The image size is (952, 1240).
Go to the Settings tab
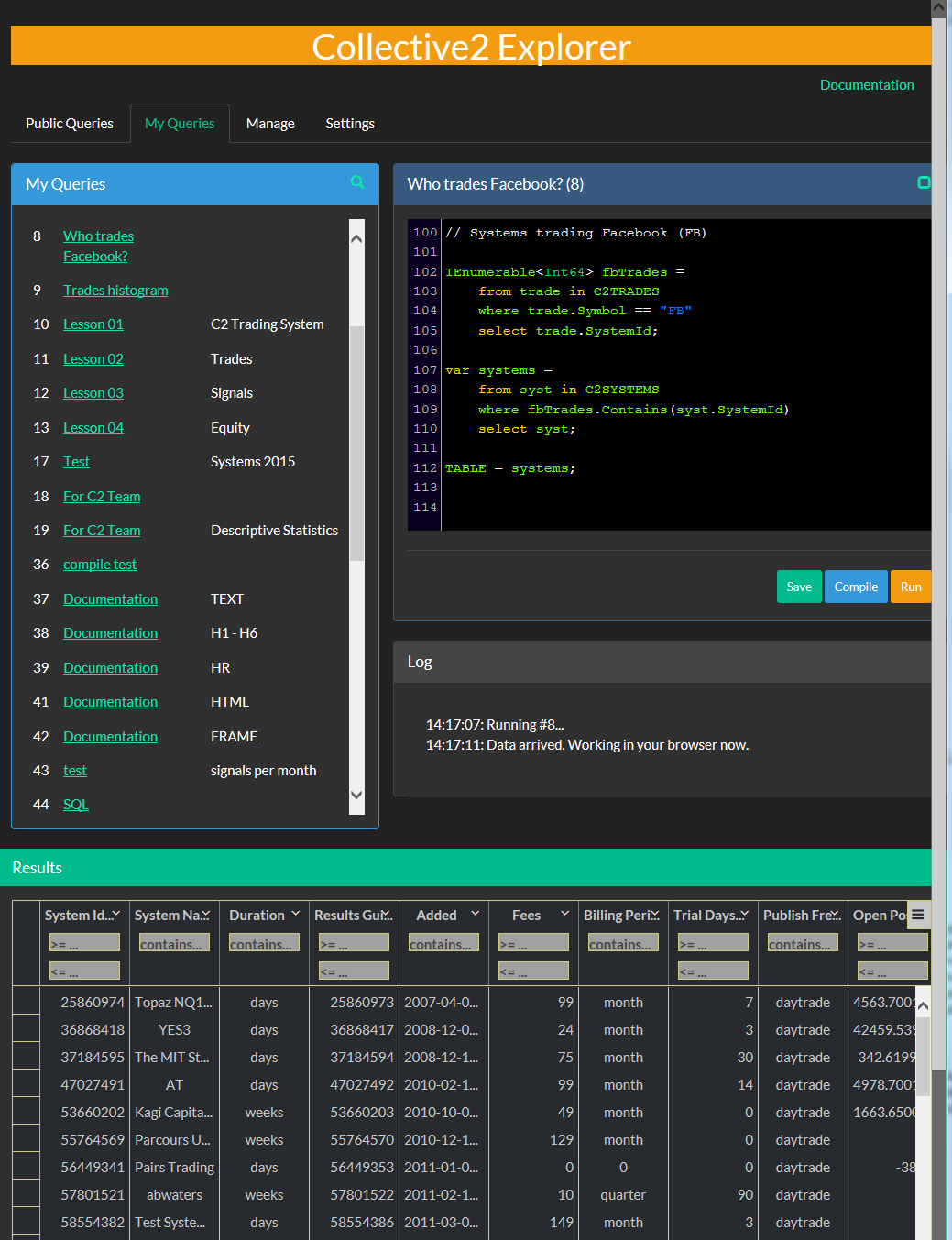[x=350, y=124]
